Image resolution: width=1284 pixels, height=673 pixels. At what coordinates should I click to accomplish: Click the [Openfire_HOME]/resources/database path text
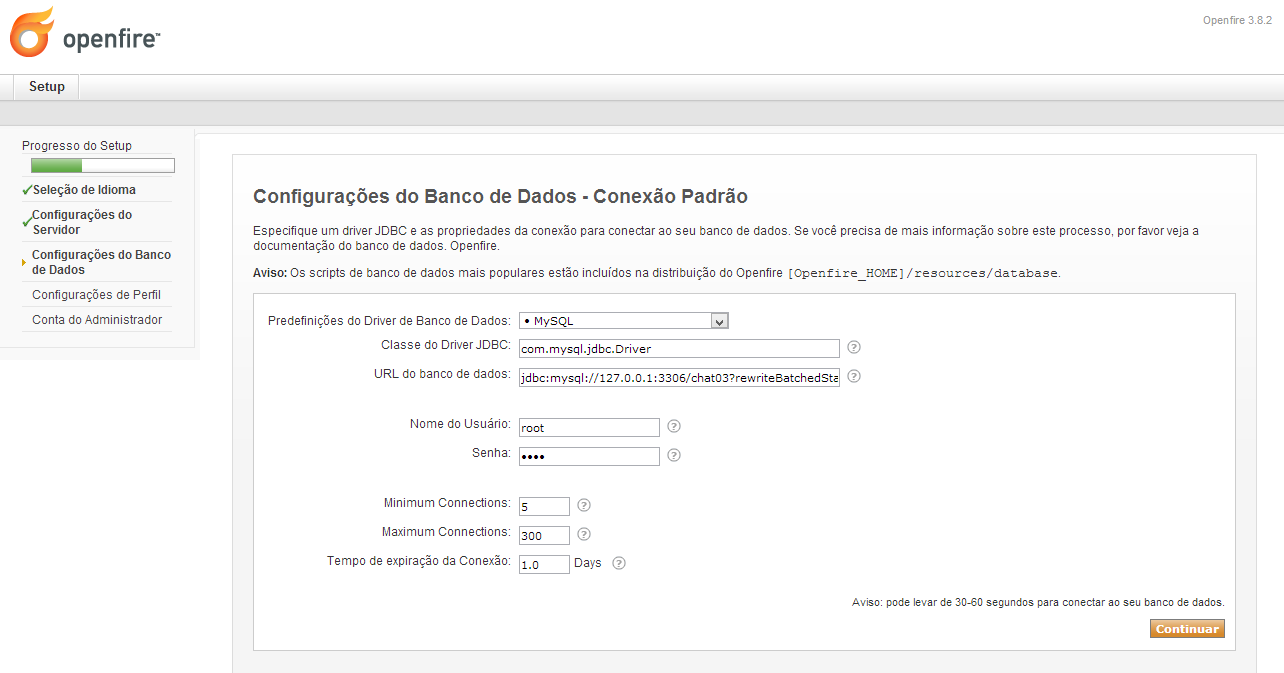click(923, 273)
